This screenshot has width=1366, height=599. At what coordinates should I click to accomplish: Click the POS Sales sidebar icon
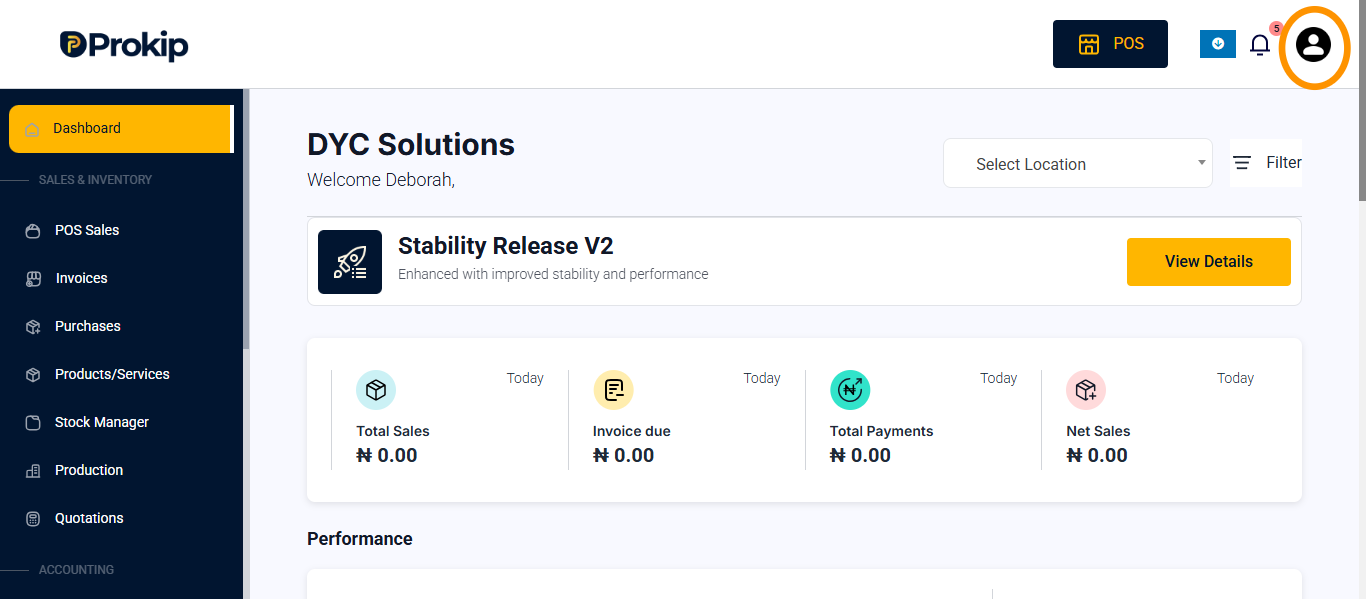33,231
